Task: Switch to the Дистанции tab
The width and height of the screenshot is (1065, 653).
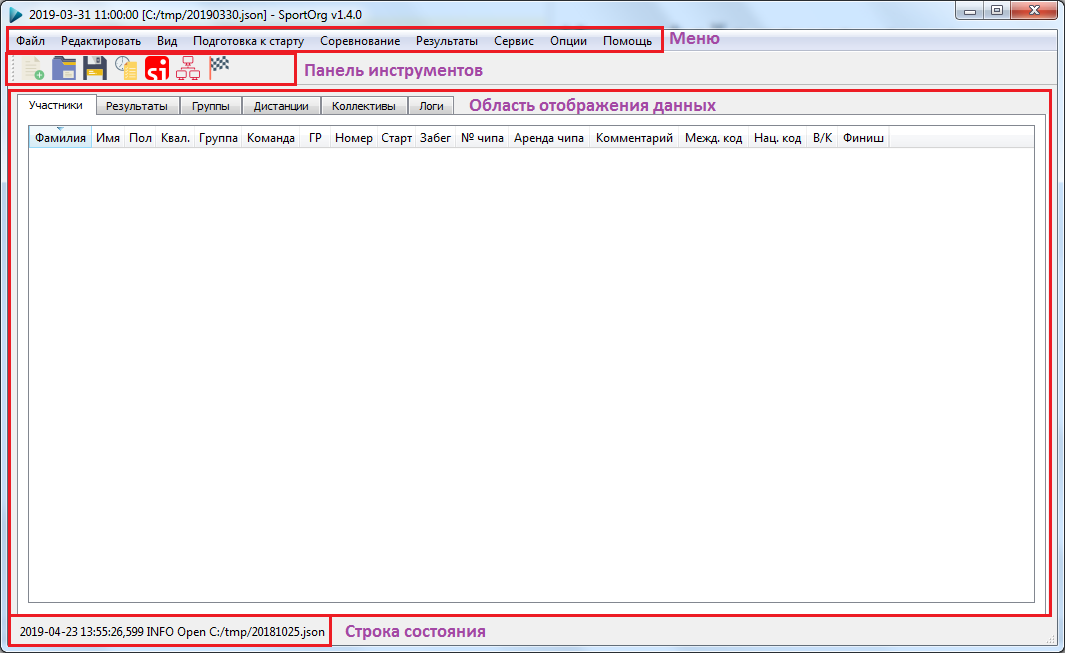Action: coord(281,106)
